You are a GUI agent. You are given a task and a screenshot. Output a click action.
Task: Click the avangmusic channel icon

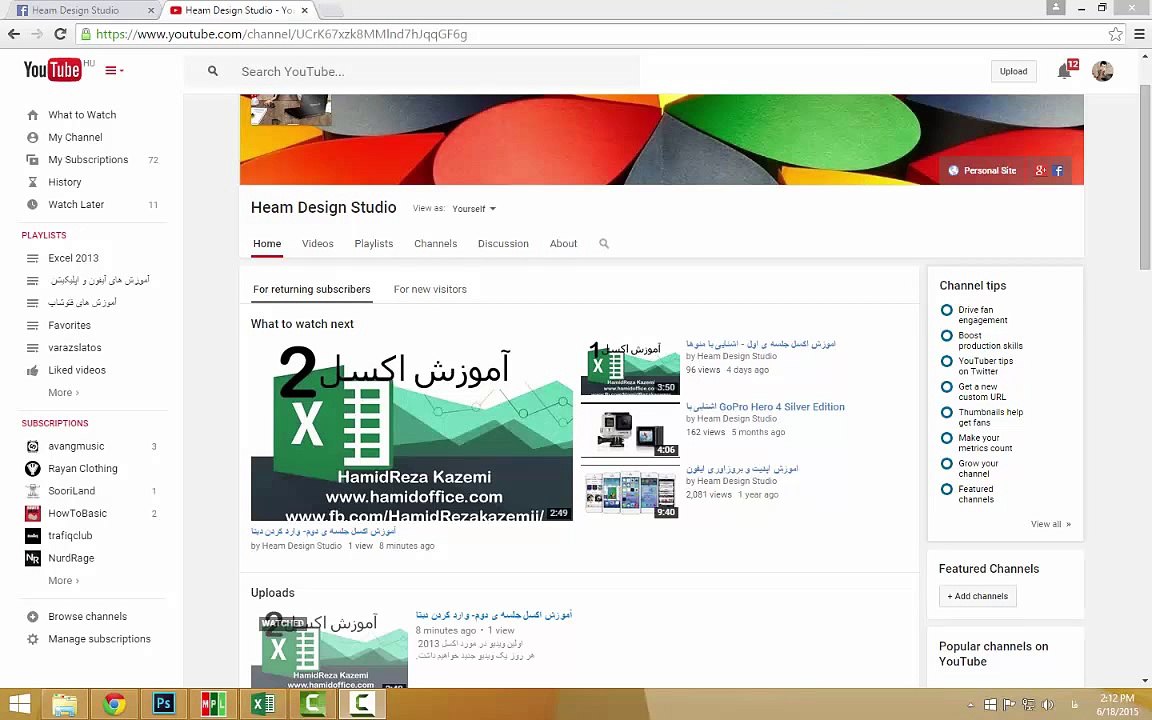pos(32,447)
